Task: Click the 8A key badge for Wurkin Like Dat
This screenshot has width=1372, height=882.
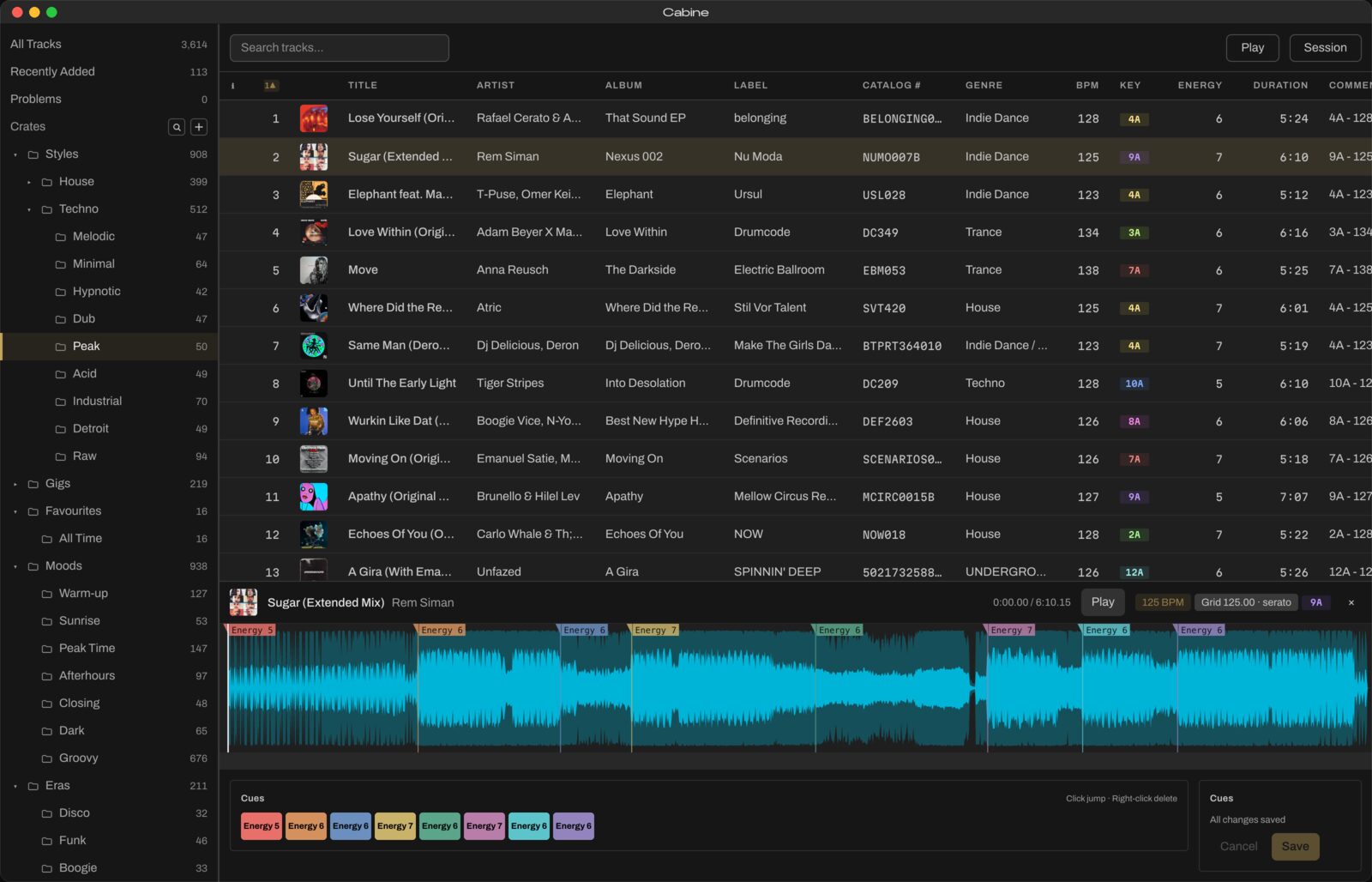Action: click(x=1134, y=421)
